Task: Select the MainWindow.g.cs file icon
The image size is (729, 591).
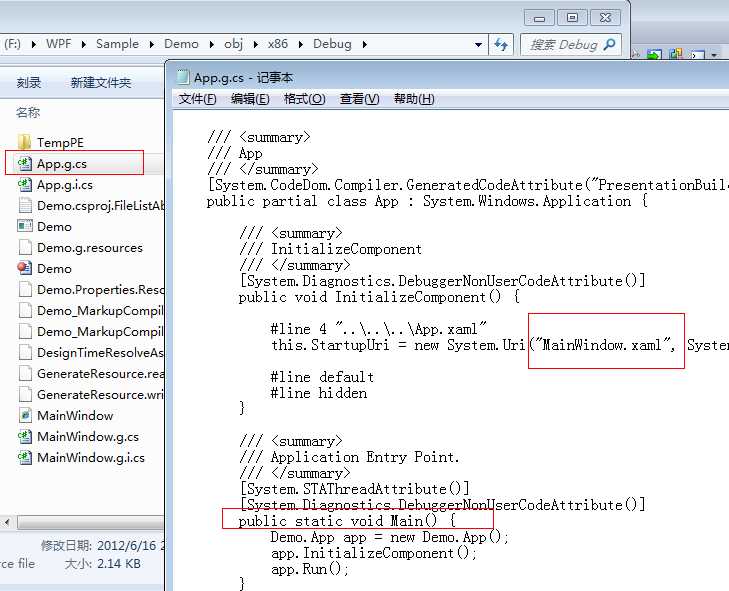Action: [24, 436]
